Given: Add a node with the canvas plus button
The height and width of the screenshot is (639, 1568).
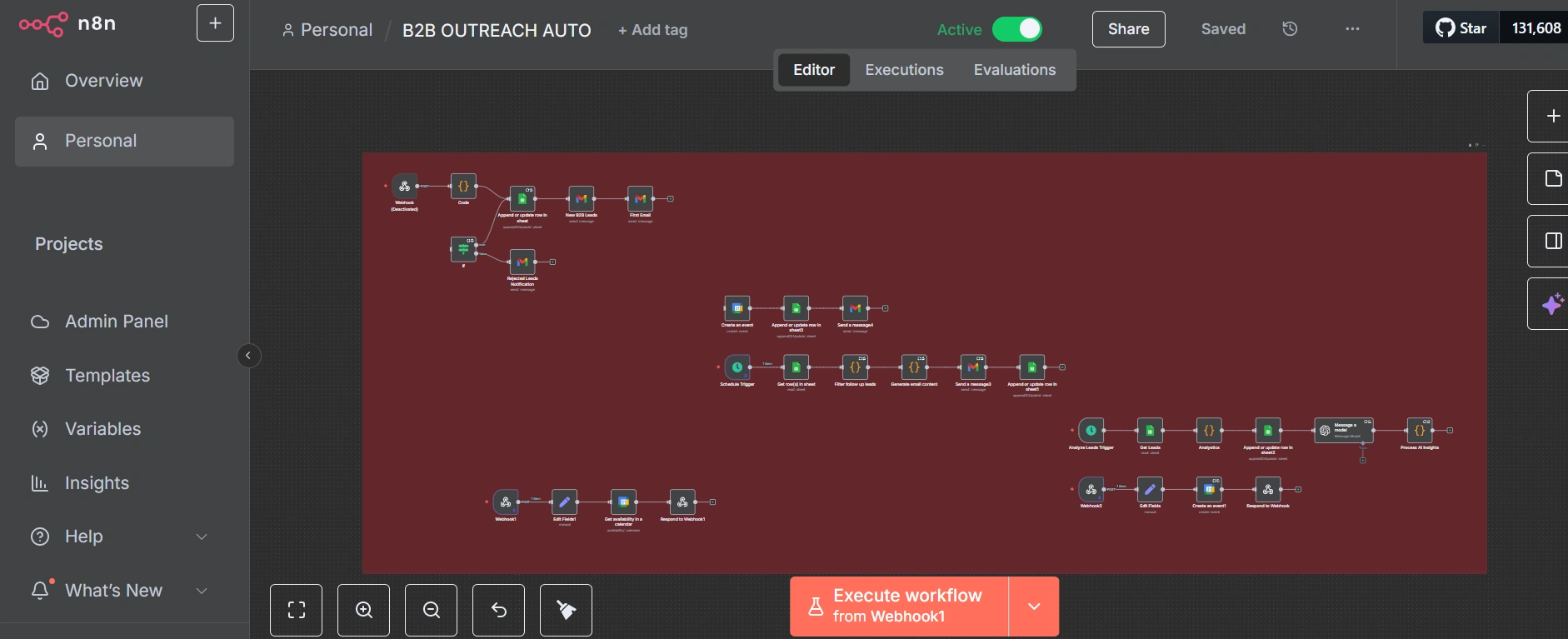Looking at the screenshot, I should pyautogui.click(x=1552, y=117).
